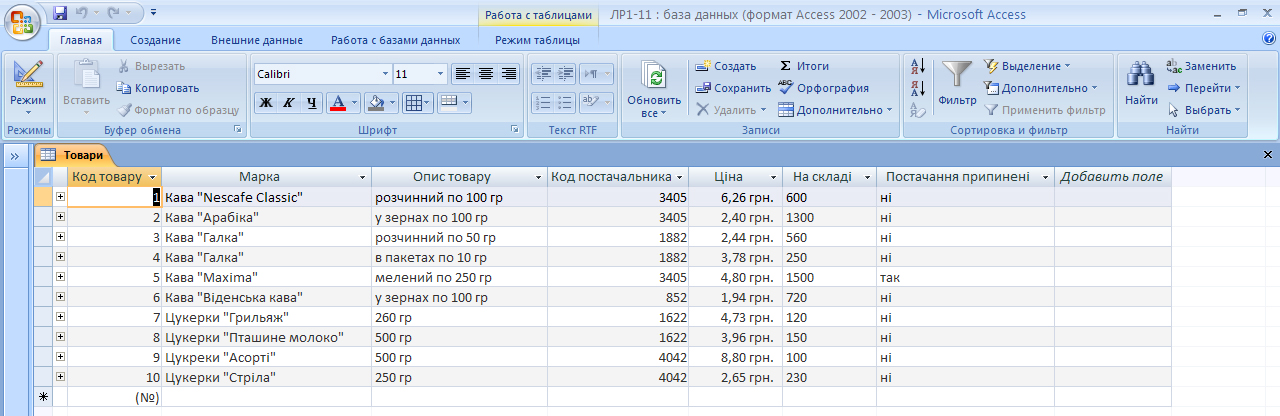This screenshot has height=416, width=1280.
Task: Open Выбрать select dropdown
Action: pos(1203,110)
